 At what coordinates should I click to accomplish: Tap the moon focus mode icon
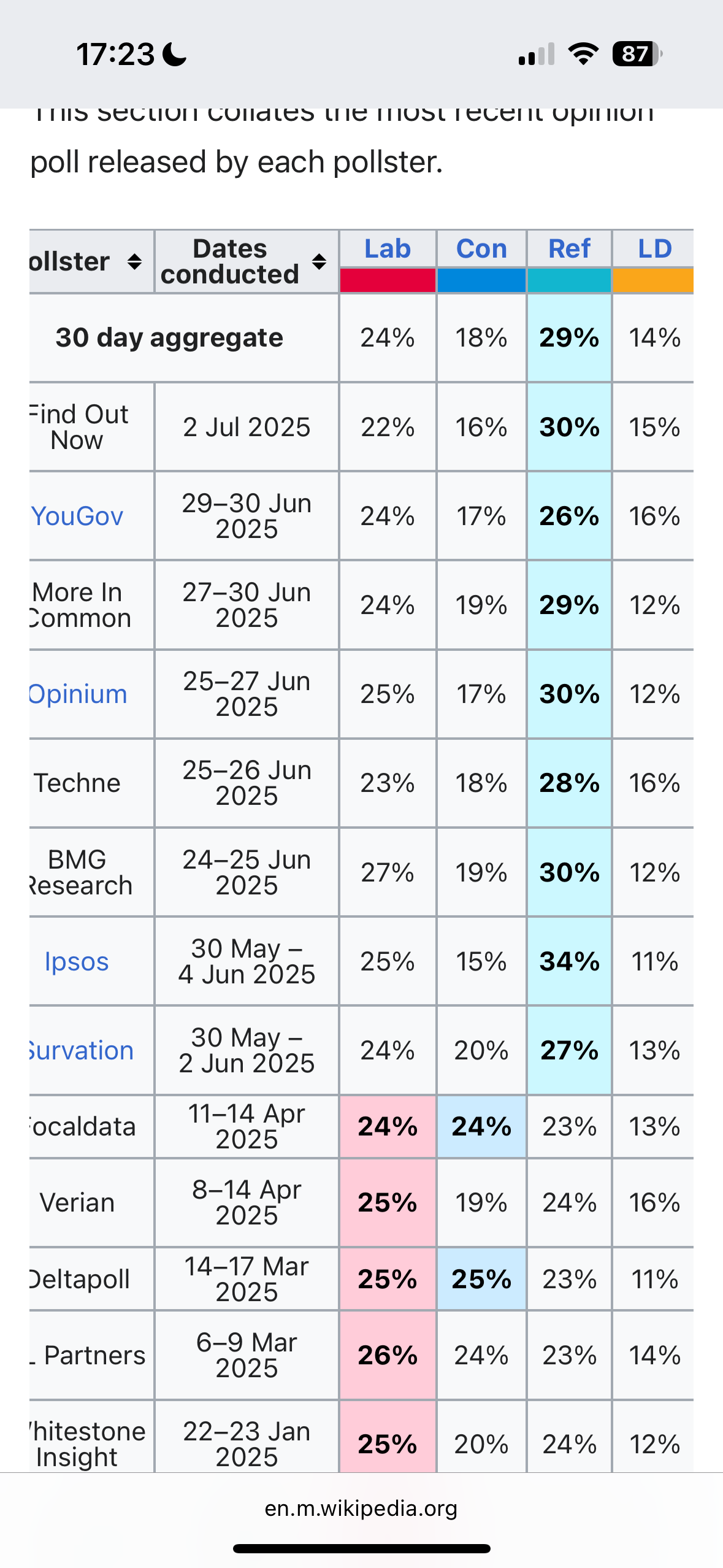[175, 54]
